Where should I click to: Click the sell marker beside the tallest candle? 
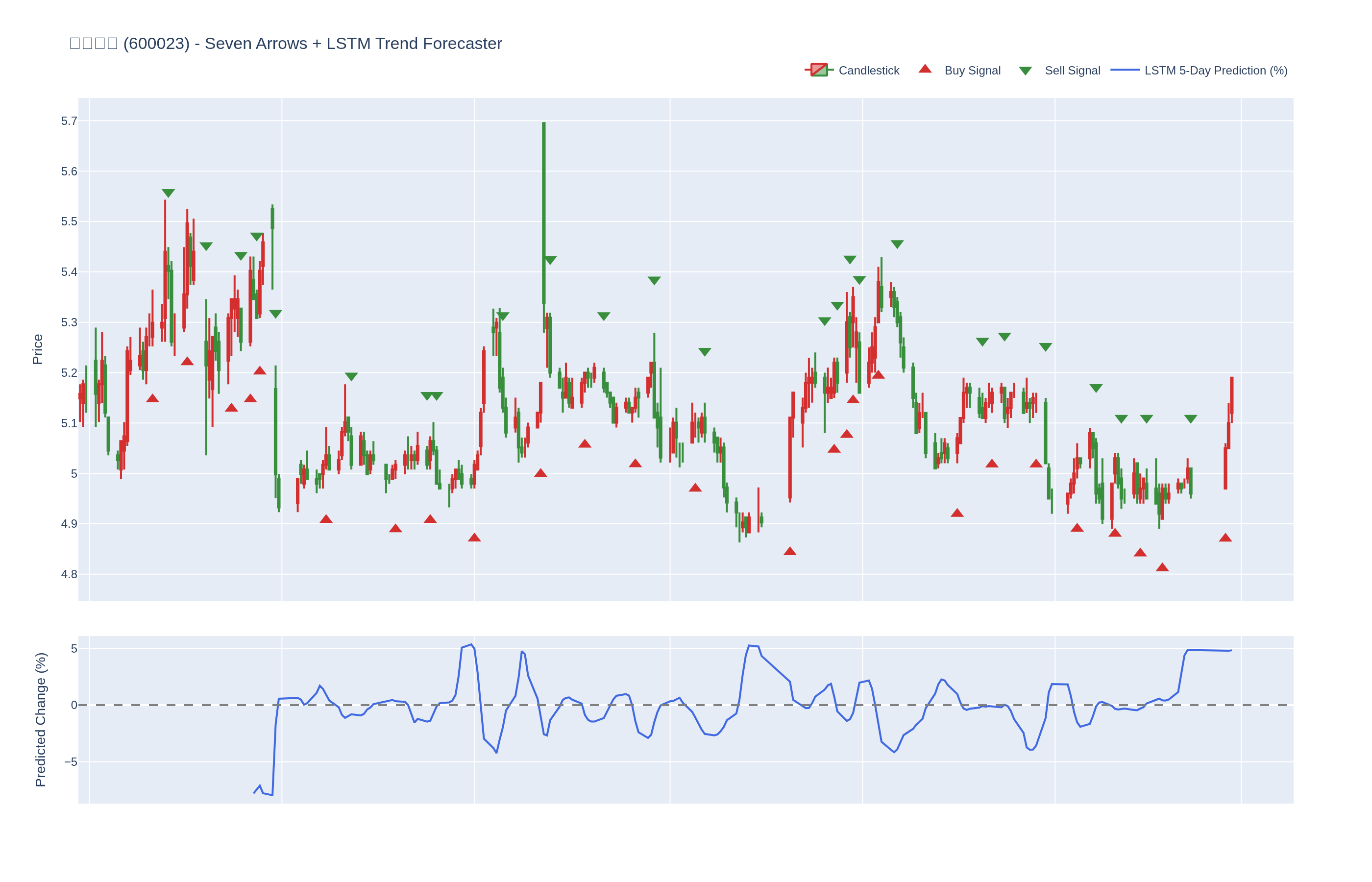[550, 260]
